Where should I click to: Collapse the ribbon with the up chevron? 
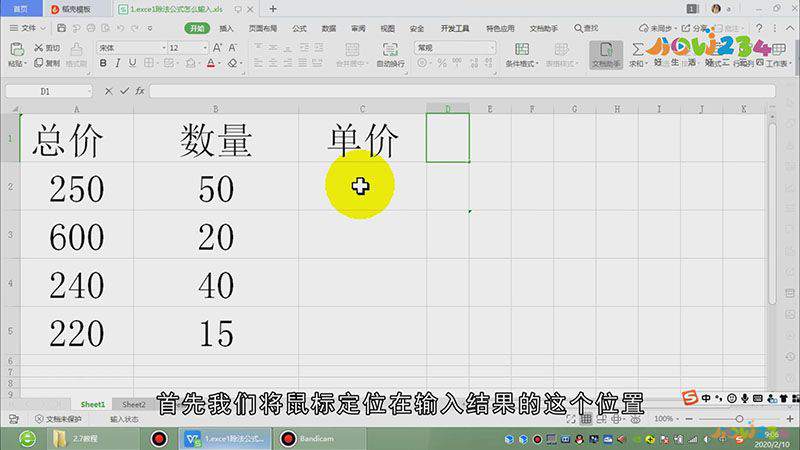790,28
